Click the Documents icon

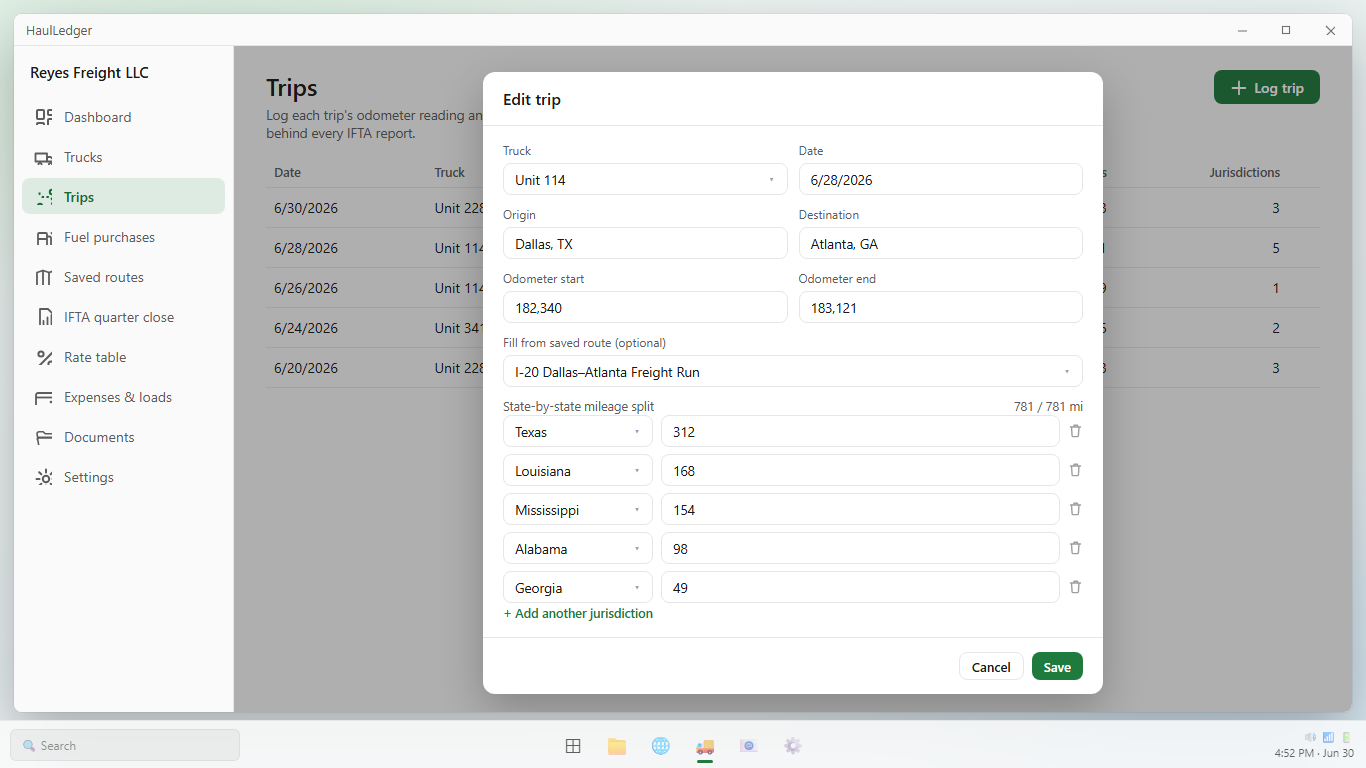[44, 437]
